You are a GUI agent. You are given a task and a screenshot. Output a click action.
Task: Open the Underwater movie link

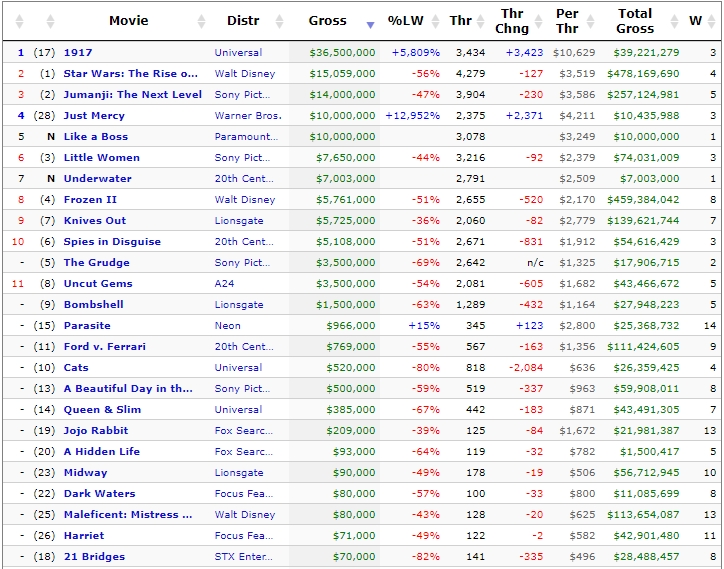97,179
